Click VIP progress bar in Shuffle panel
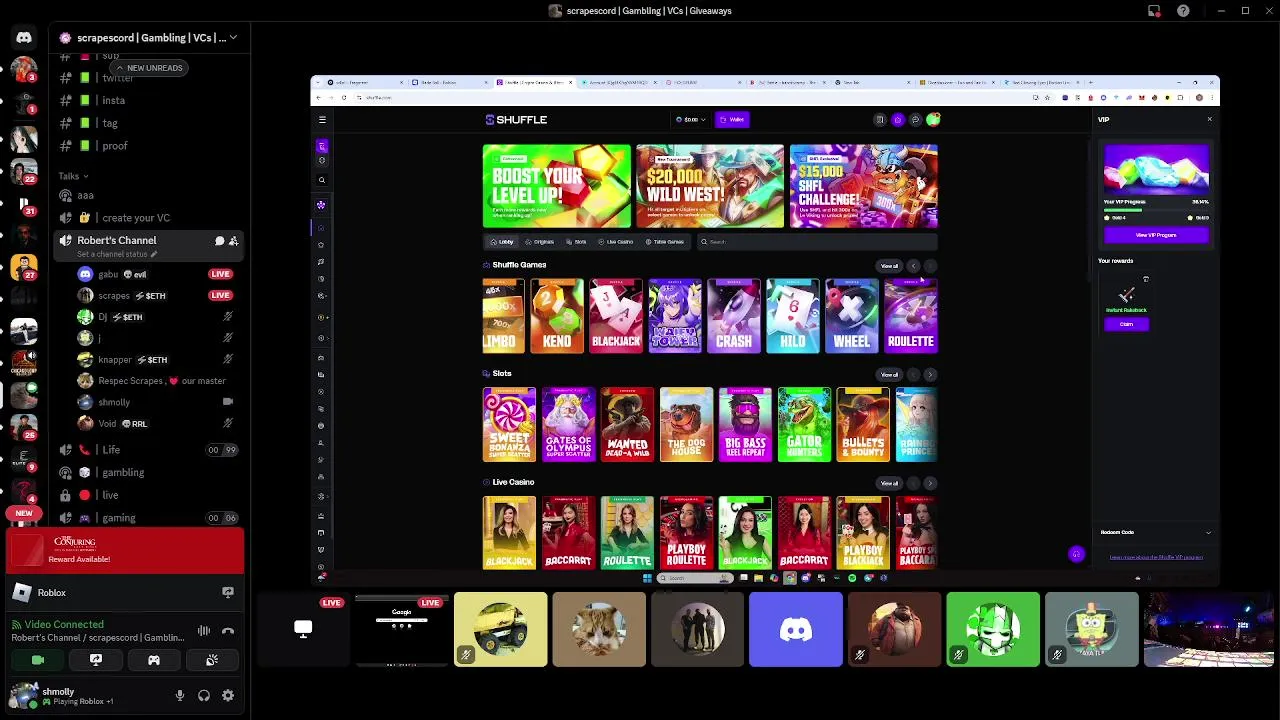The image size is (1280, 720). point(1156,210)
